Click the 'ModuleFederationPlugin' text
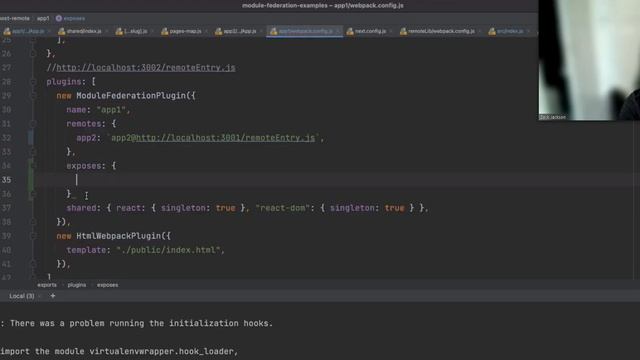Screen dimensions: 640x360 (131, 96)
